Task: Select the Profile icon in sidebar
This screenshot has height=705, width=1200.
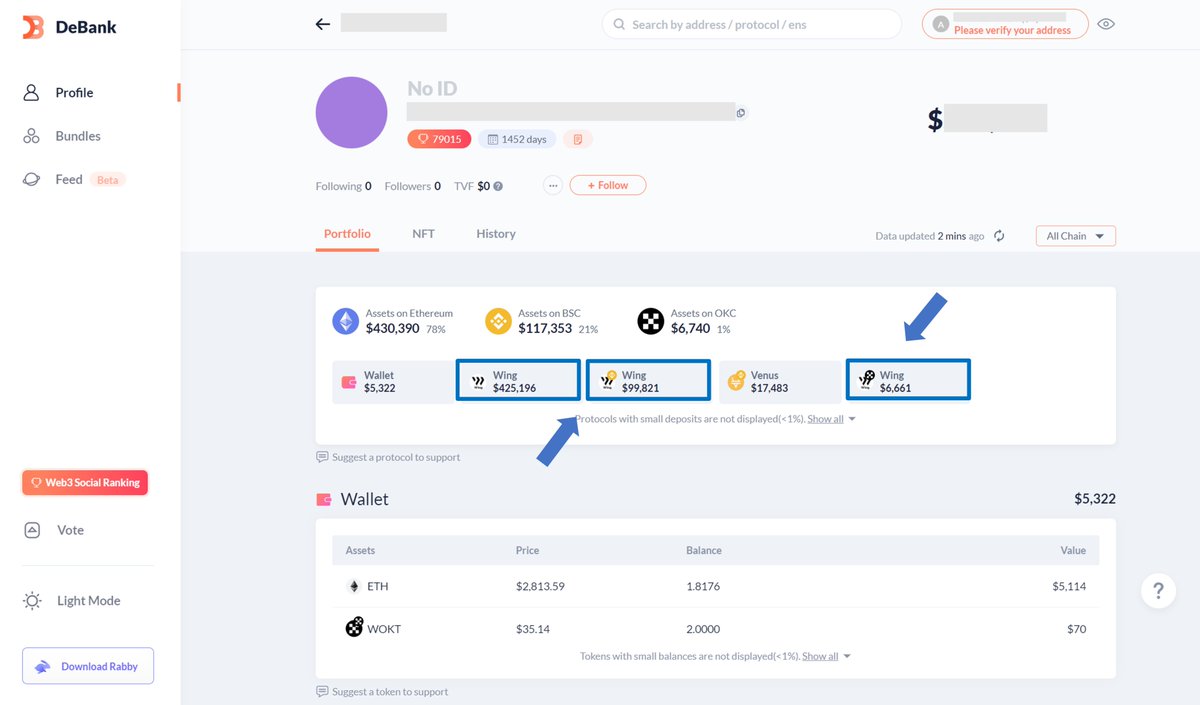Action: tap(33, 92)
